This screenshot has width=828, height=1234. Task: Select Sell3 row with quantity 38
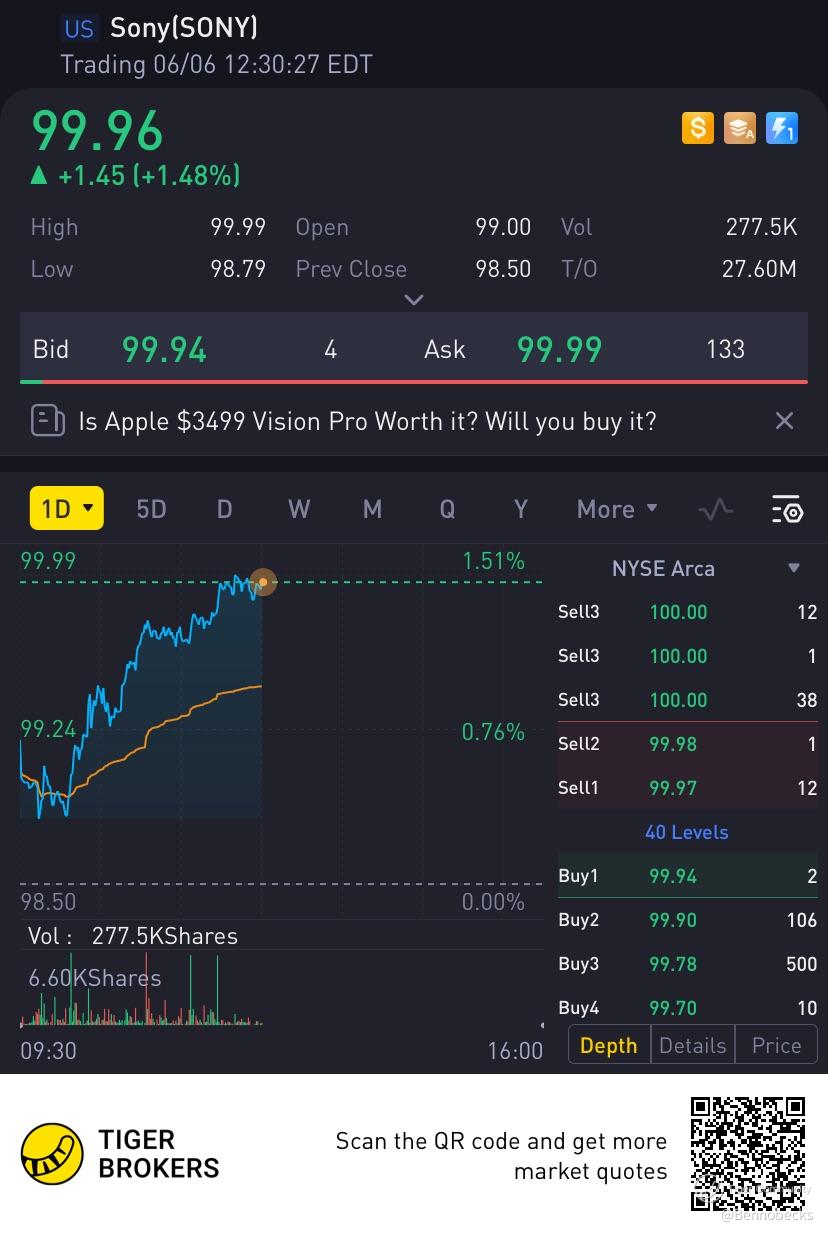click(687, 700)
